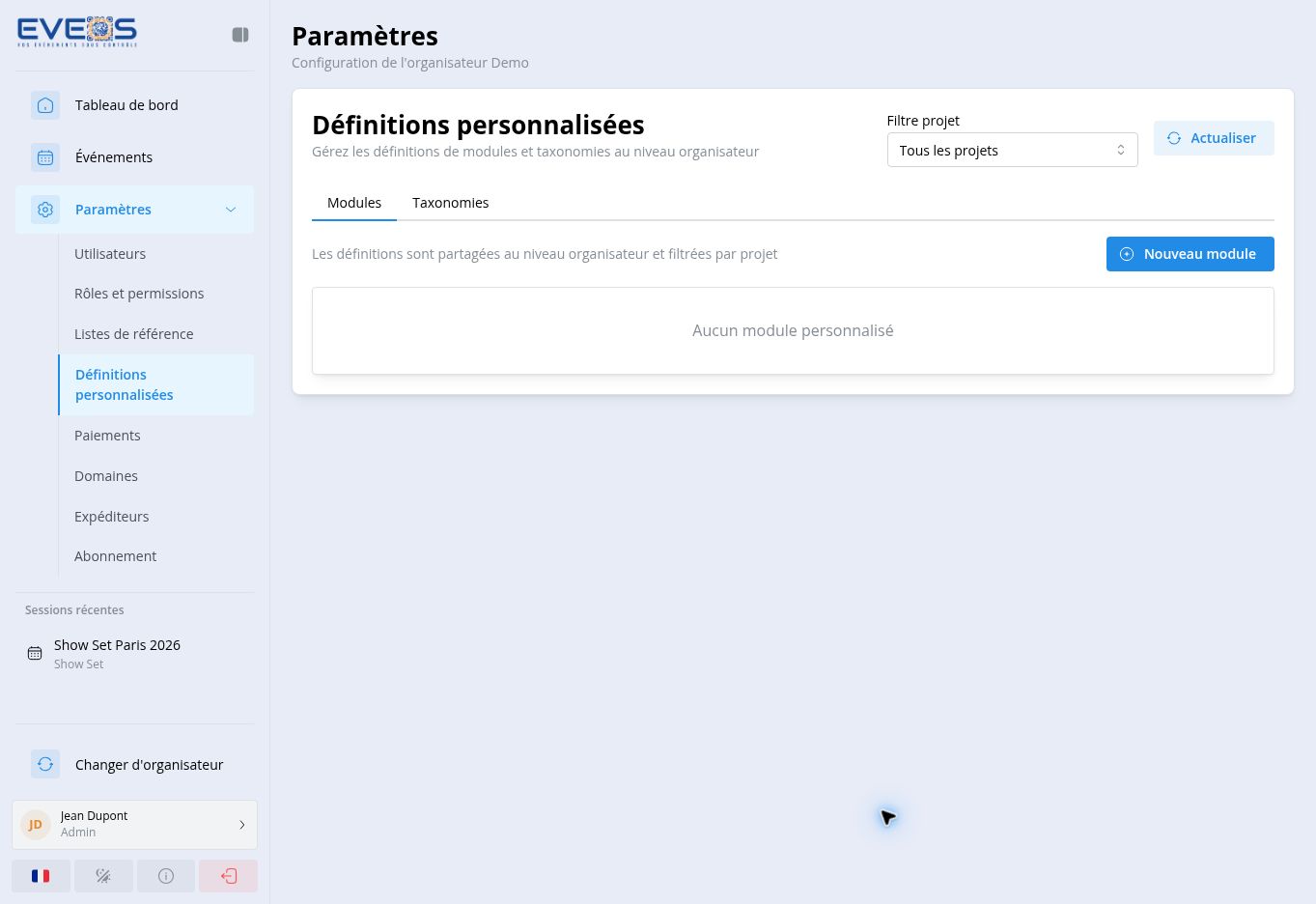This screenshot has width=1316, height=904.
Task: Open the dashboard via its house icon
Action: point(45,105)
